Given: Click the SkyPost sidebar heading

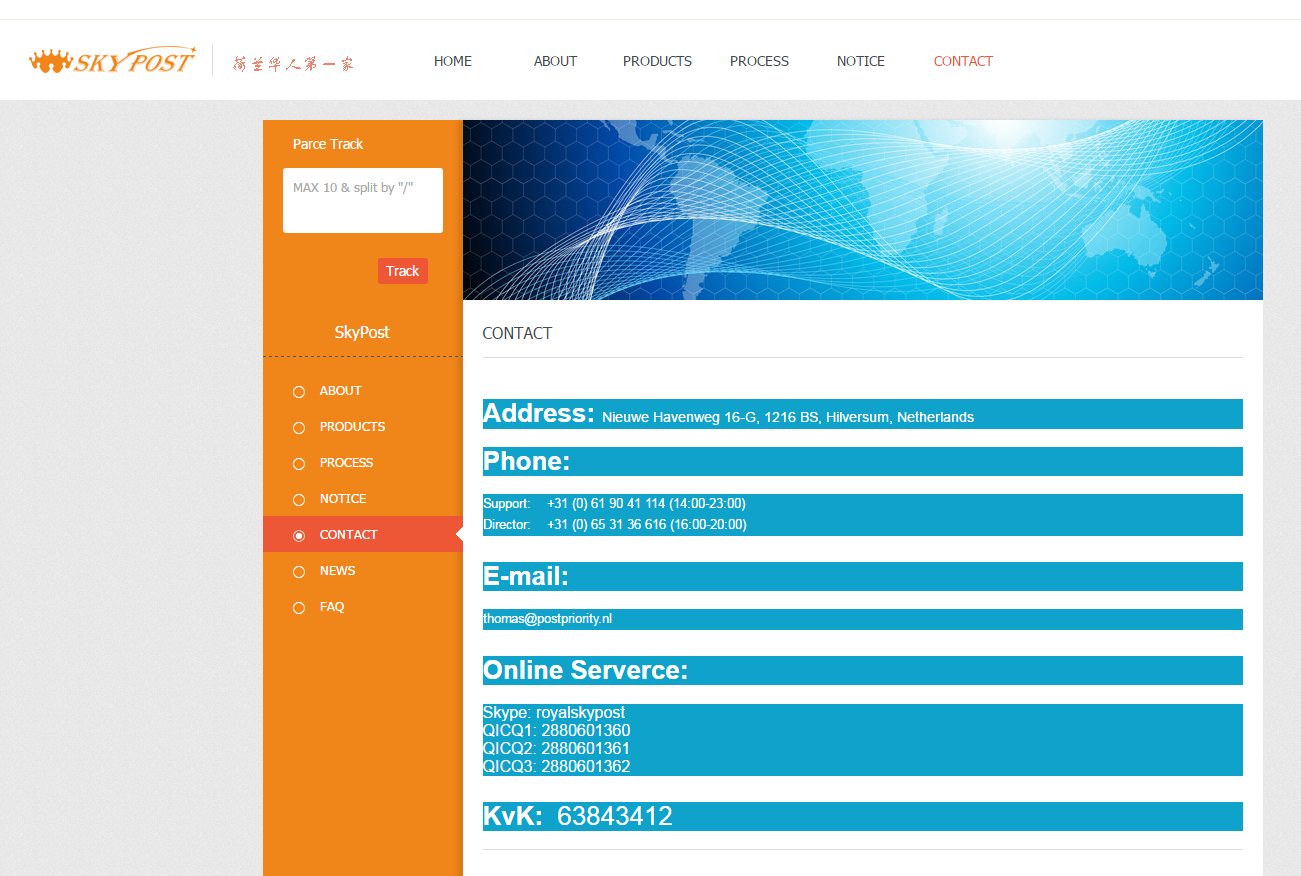Looking at the screenshot, I should click(362, 332).
